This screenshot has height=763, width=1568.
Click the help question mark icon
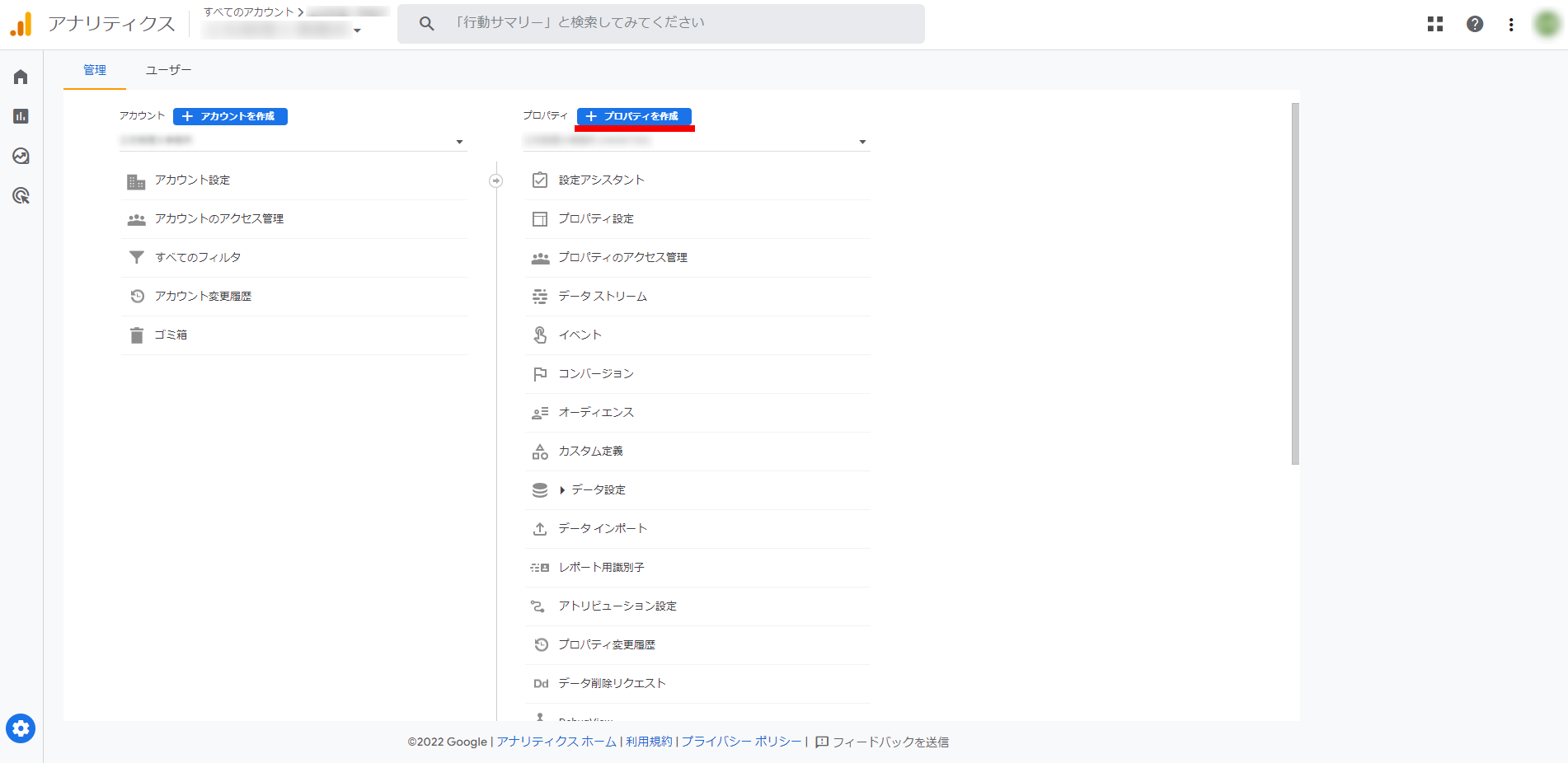coord(1475,24)
